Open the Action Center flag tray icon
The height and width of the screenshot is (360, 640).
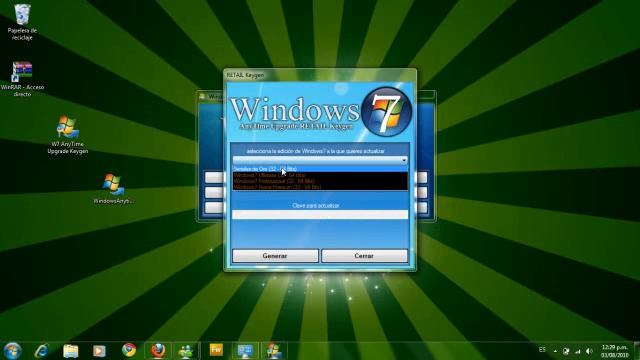pyautogui.click(x=566, y=351)
